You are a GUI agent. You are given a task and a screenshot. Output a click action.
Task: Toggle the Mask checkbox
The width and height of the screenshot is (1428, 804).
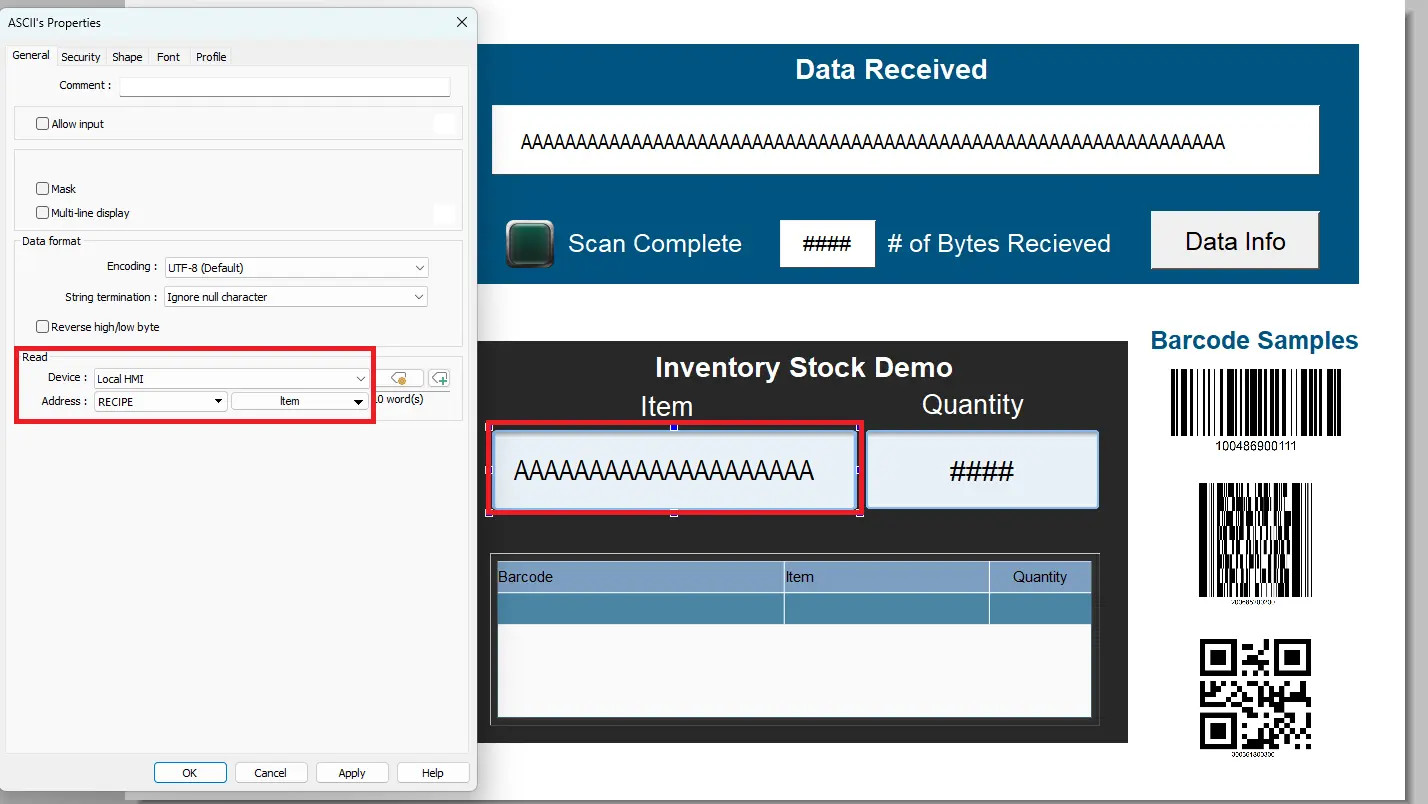click(43, 188)
